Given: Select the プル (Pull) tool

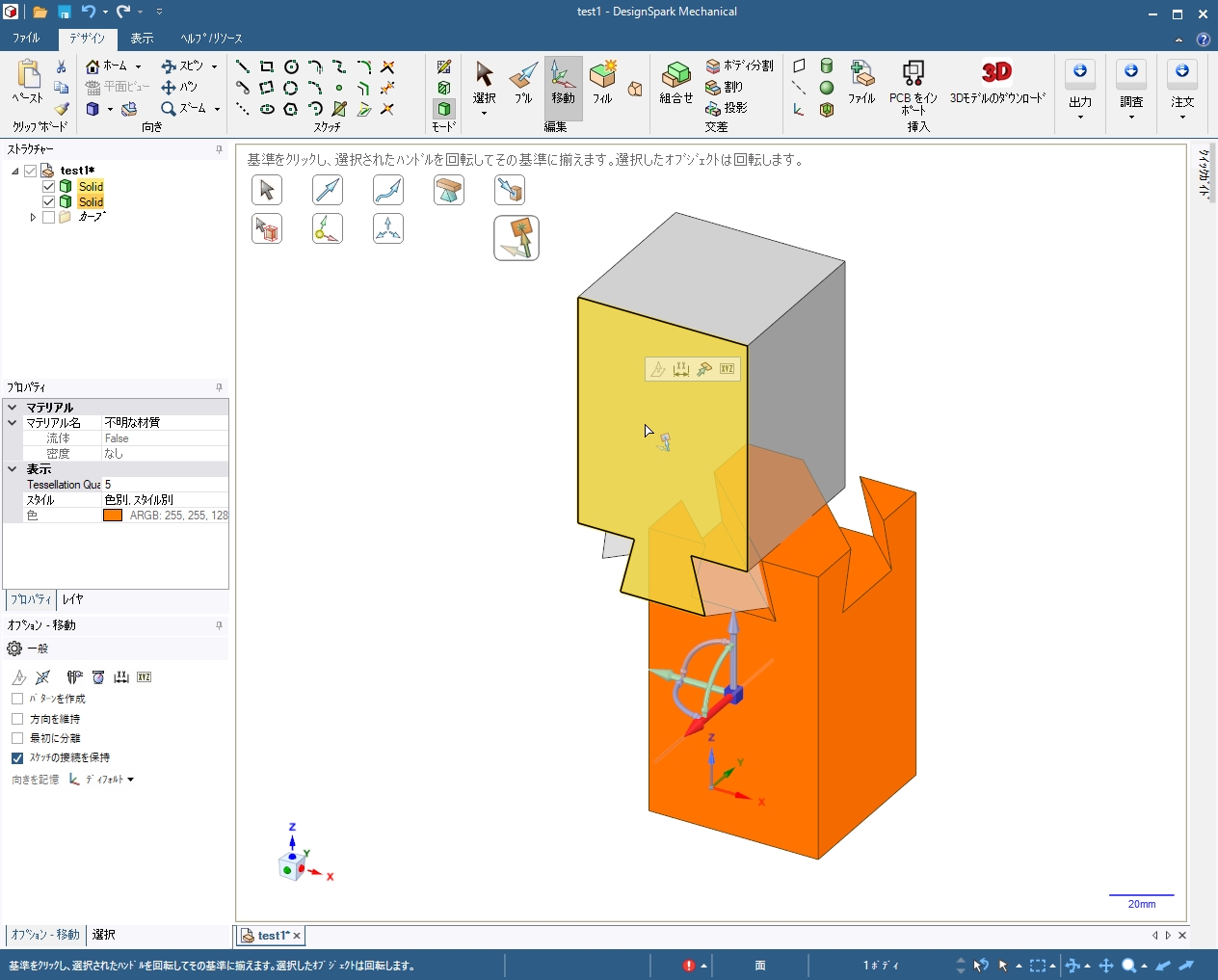Looking at the screenshot, I should click(523, 83).
